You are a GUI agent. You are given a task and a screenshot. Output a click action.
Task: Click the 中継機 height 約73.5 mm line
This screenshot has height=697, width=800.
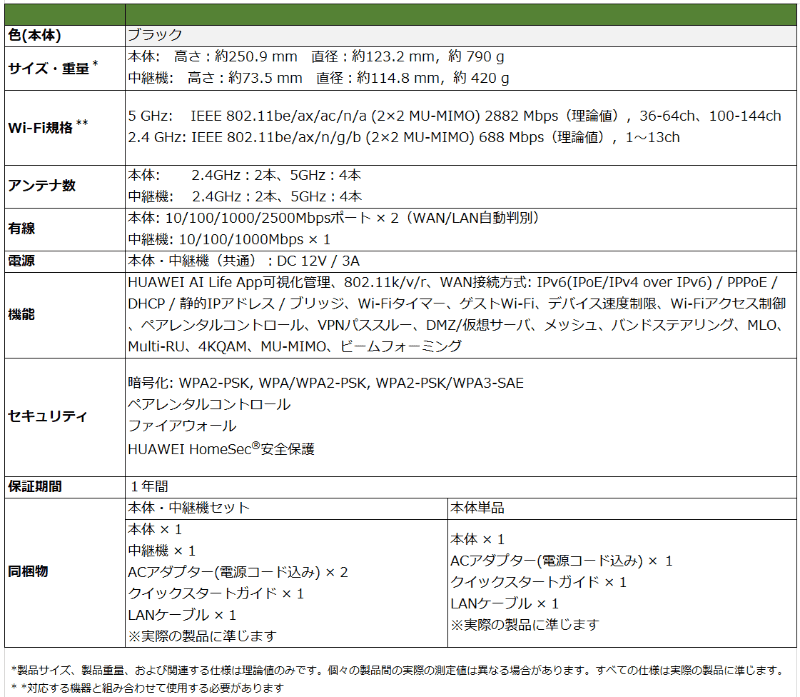(x=318, y=78)
